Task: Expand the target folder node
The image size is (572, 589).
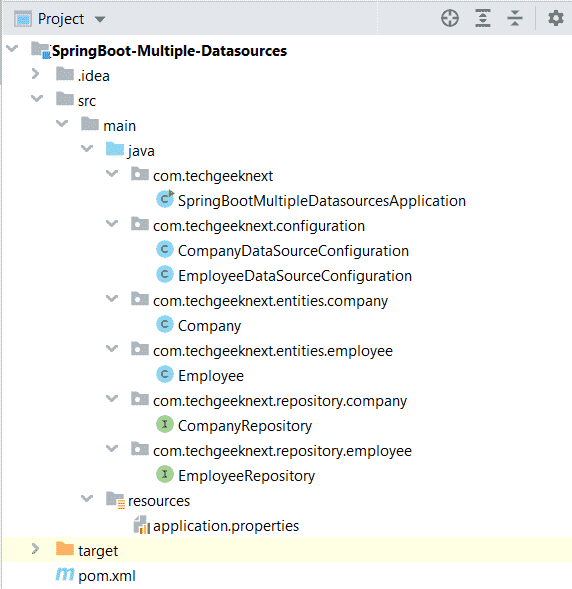Action: [x=35, y=549]
